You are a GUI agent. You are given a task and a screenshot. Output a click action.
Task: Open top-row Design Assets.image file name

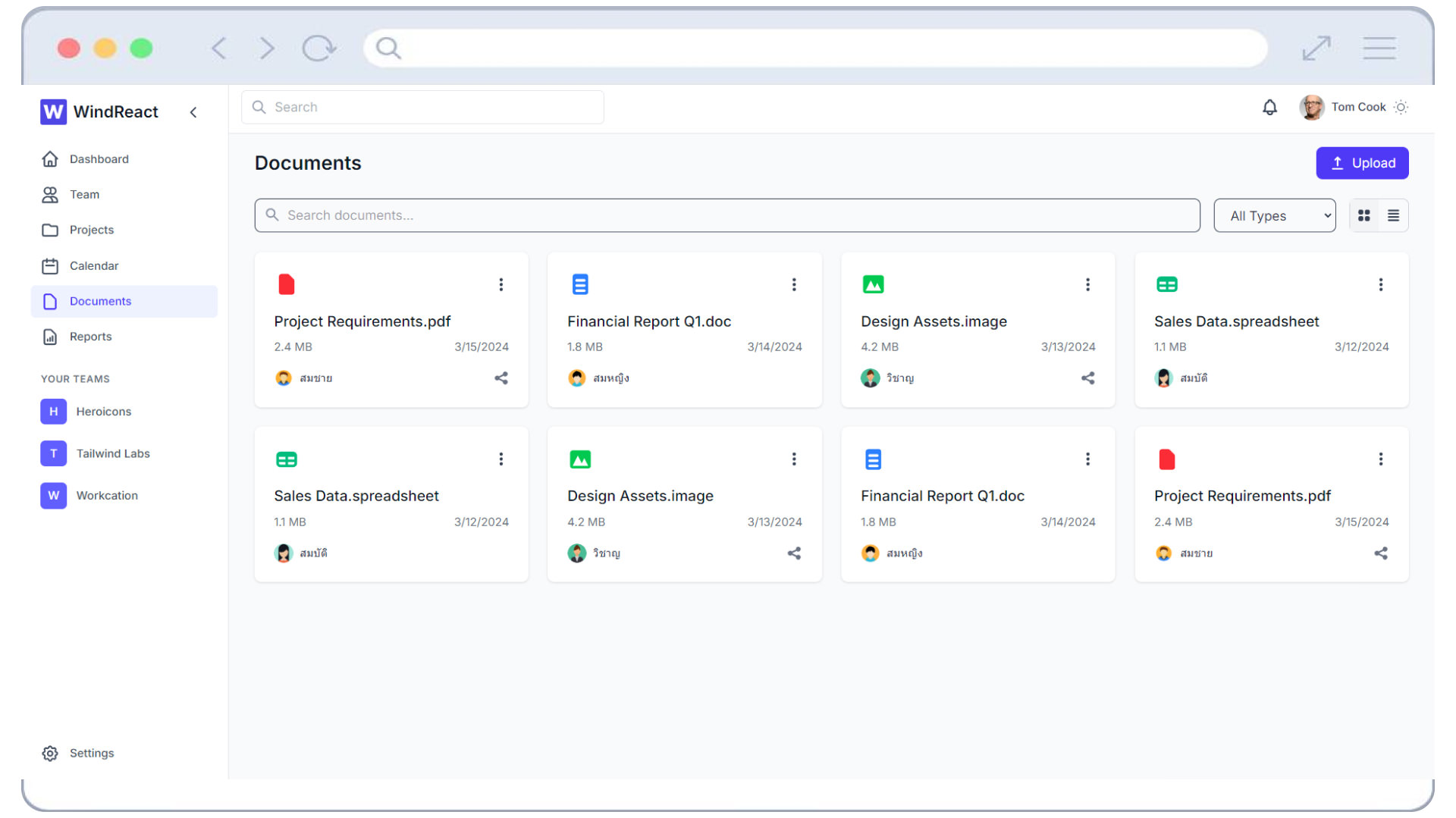pos(934,321)
